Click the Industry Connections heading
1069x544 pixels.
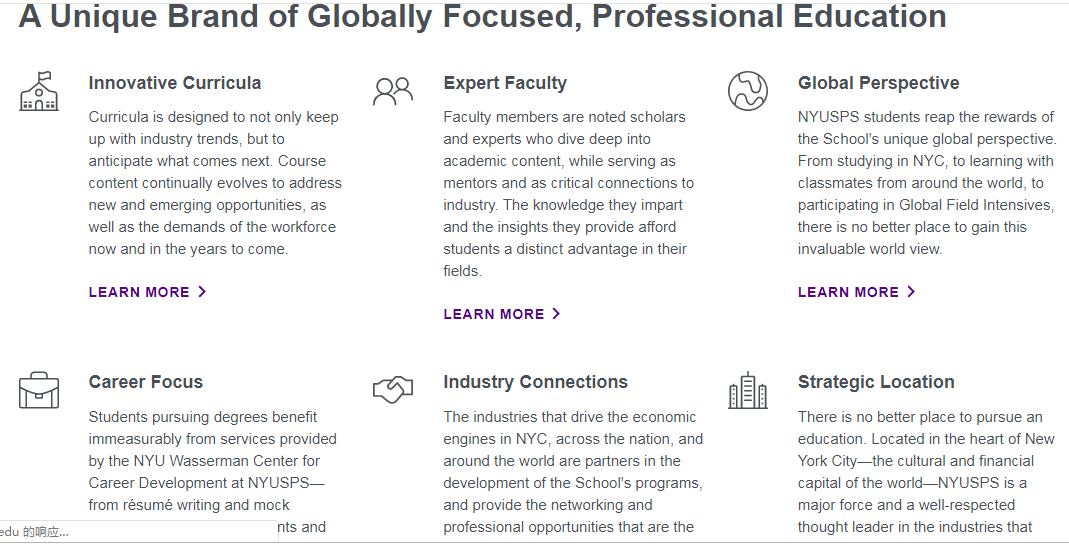pyautogui.click(x=535, y=382)
